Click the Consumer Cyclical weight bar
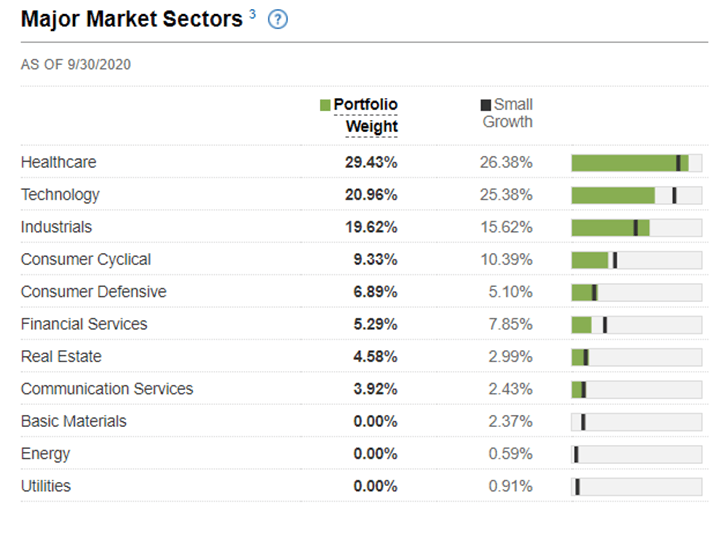 click(x=590, y=260)
